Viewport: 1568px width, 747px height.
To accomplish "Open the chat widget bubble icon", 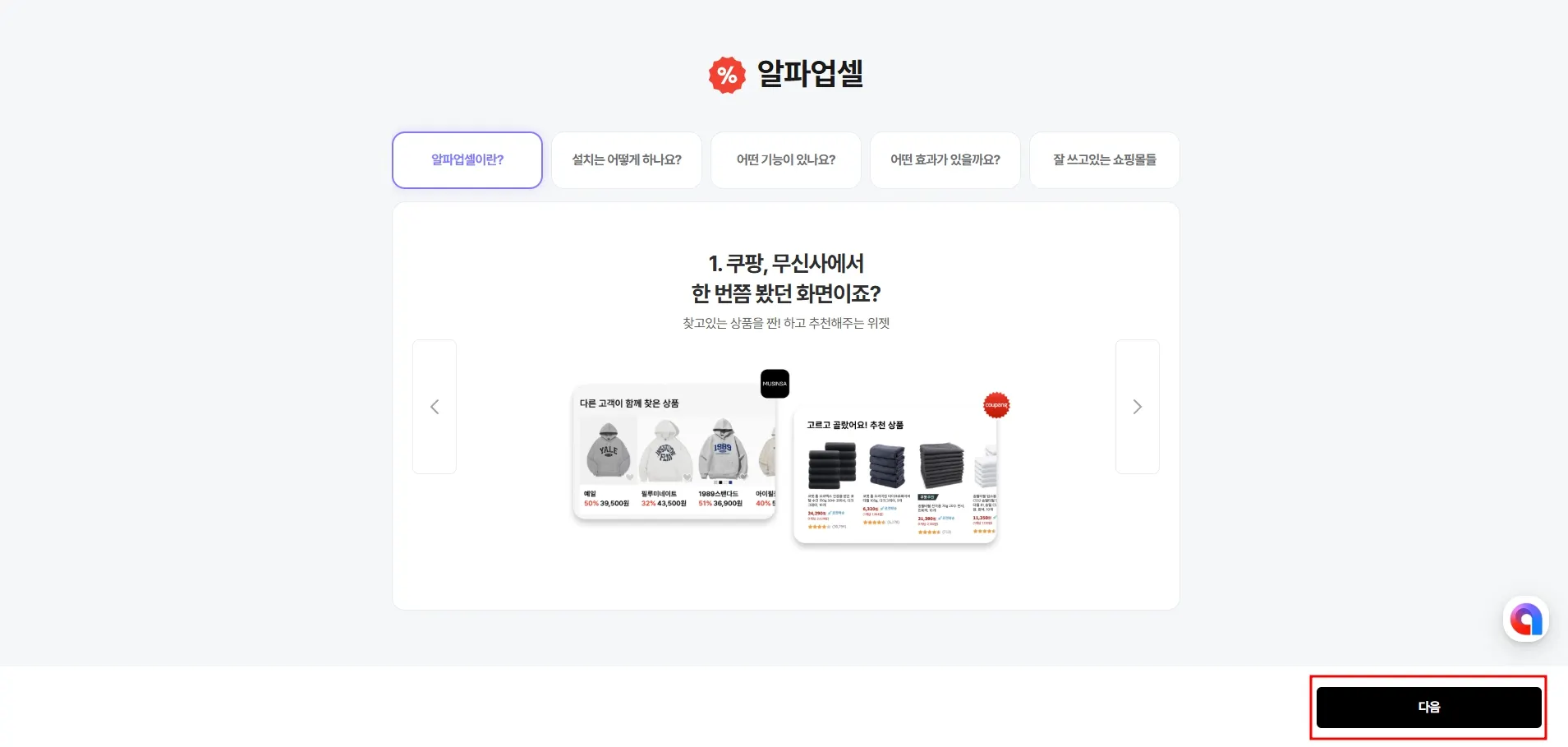I will (x=1526, y=619).
